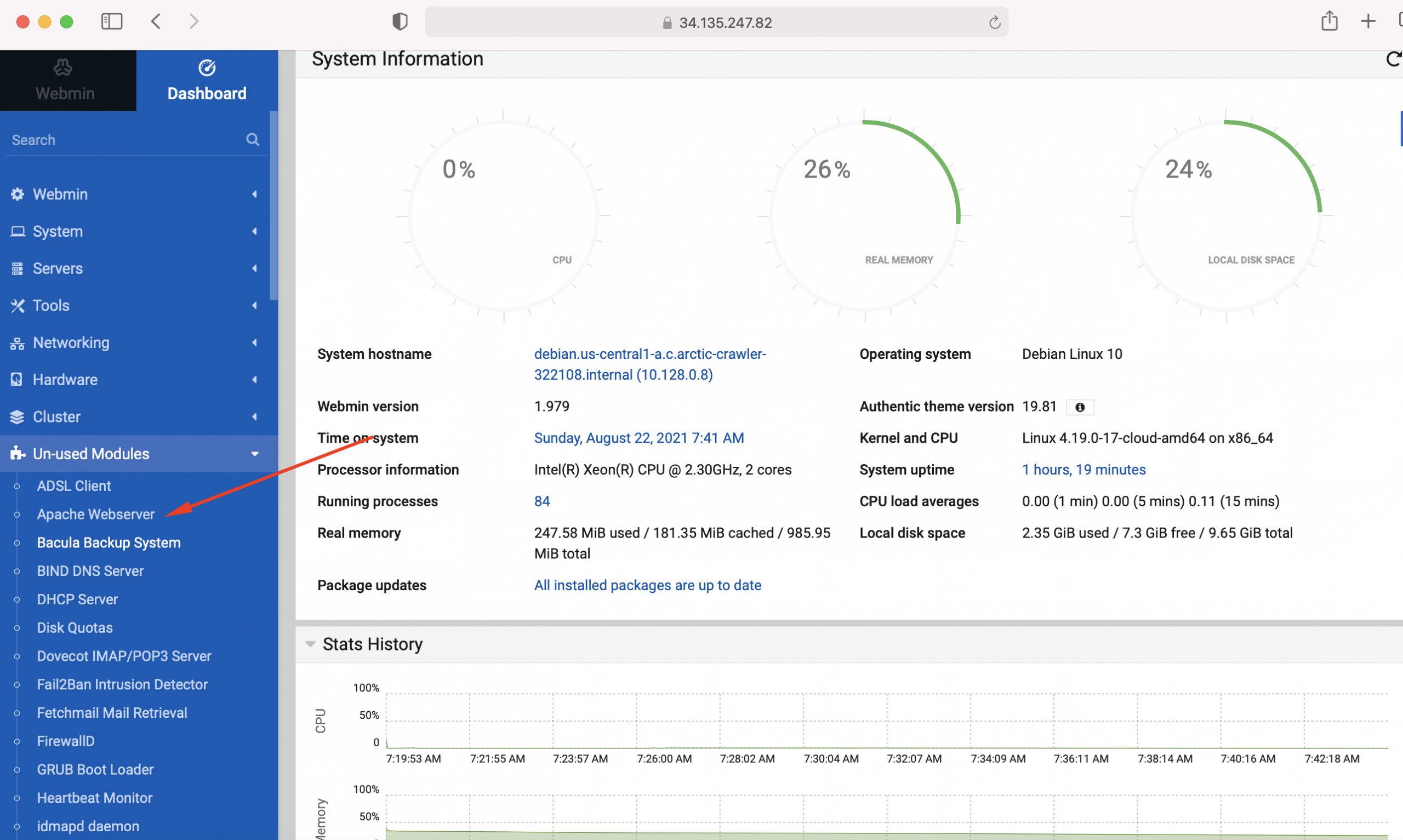1403x840 pixels.
Task: Click the system hostname link
Action: pos(650,364)
